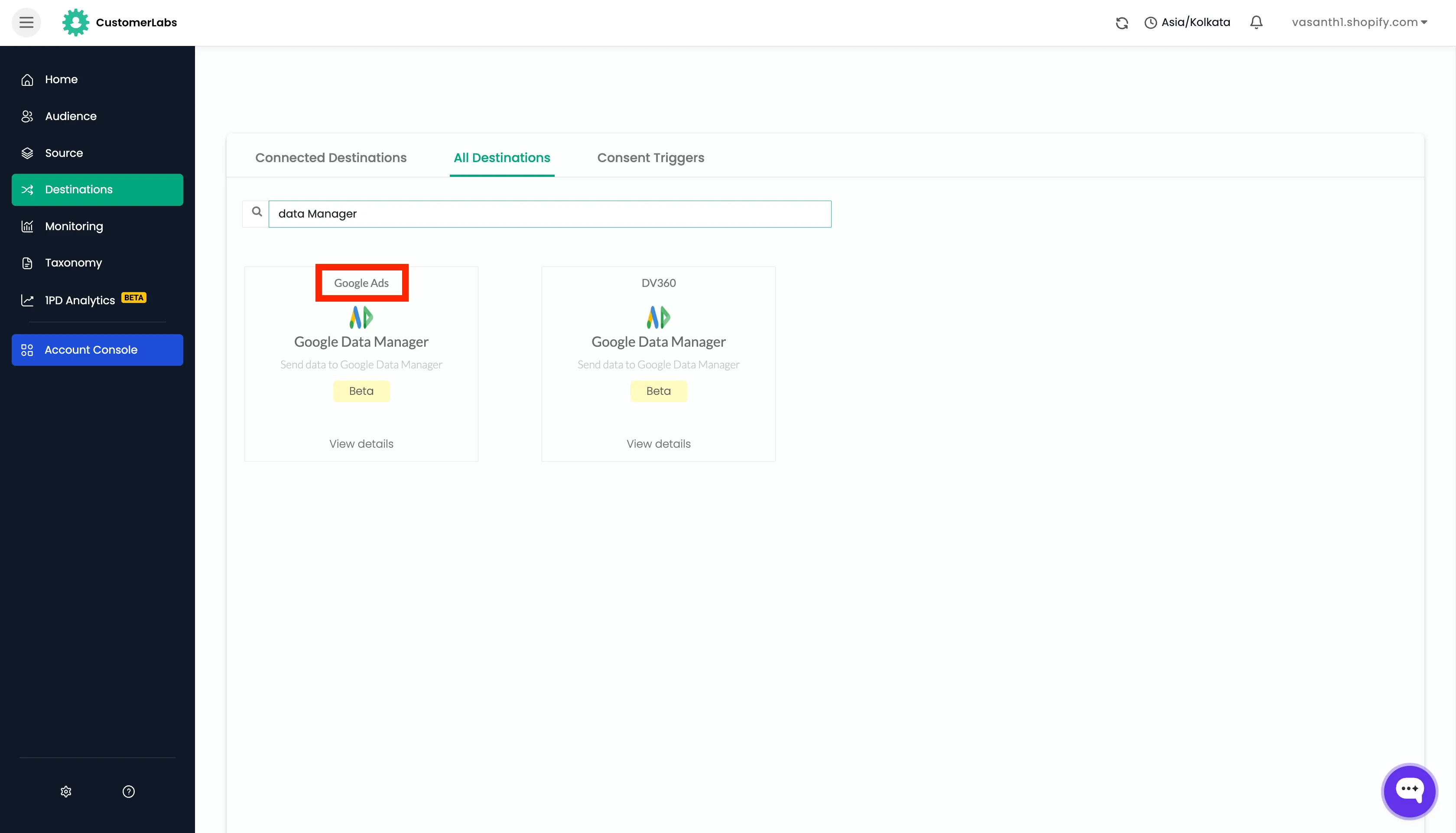
Task: Open Google Data Manager title in DV360 card
Action: coord(658,342)
